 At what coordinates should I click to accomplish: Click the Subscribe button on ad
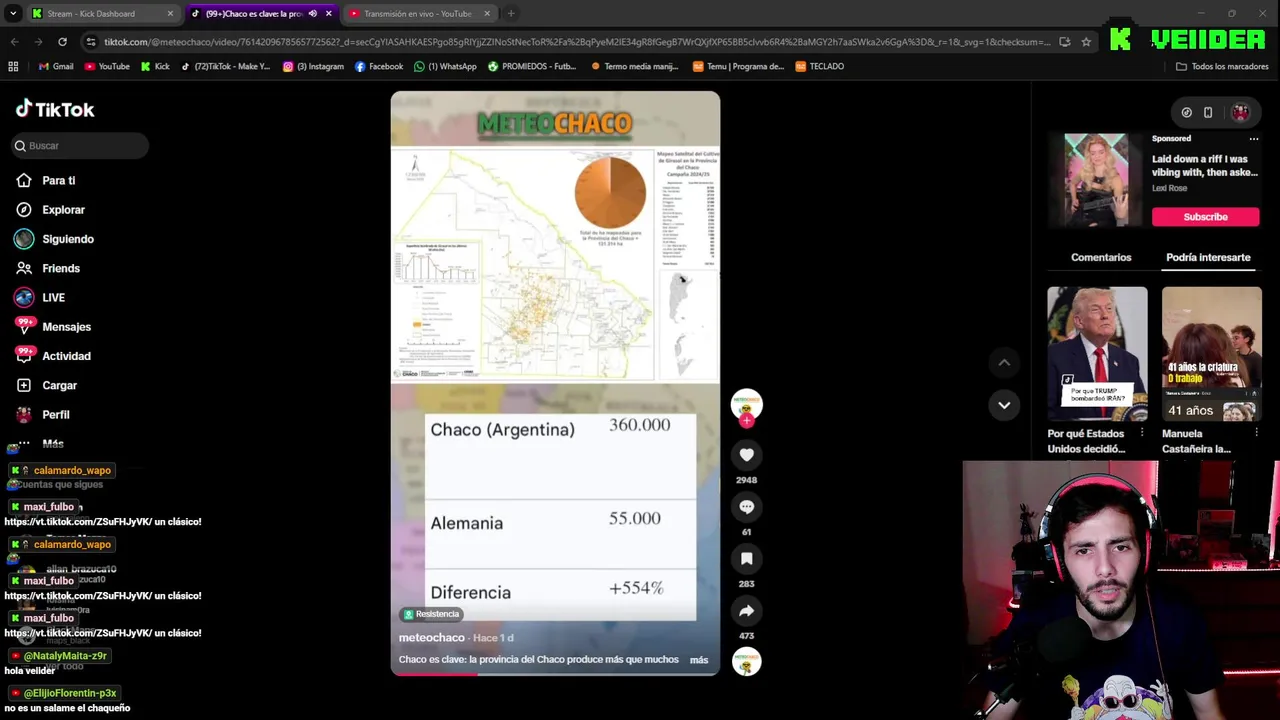coord(1205,217)
